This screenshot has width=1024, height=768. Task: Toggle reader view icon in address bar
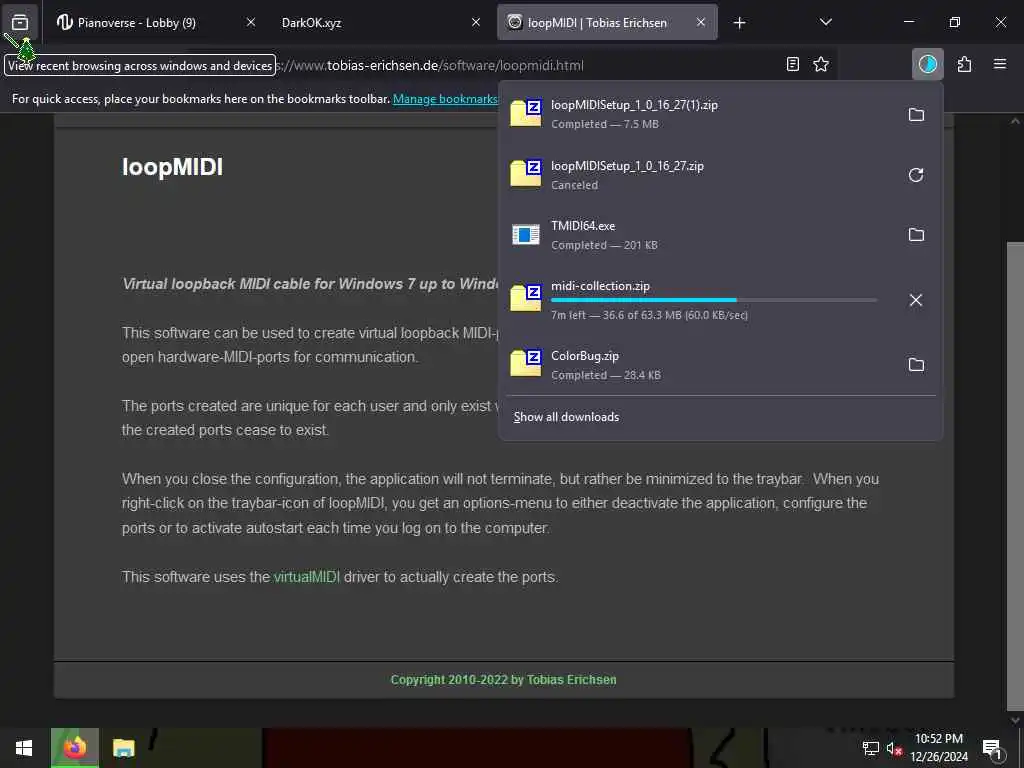[x=793, y=64]
